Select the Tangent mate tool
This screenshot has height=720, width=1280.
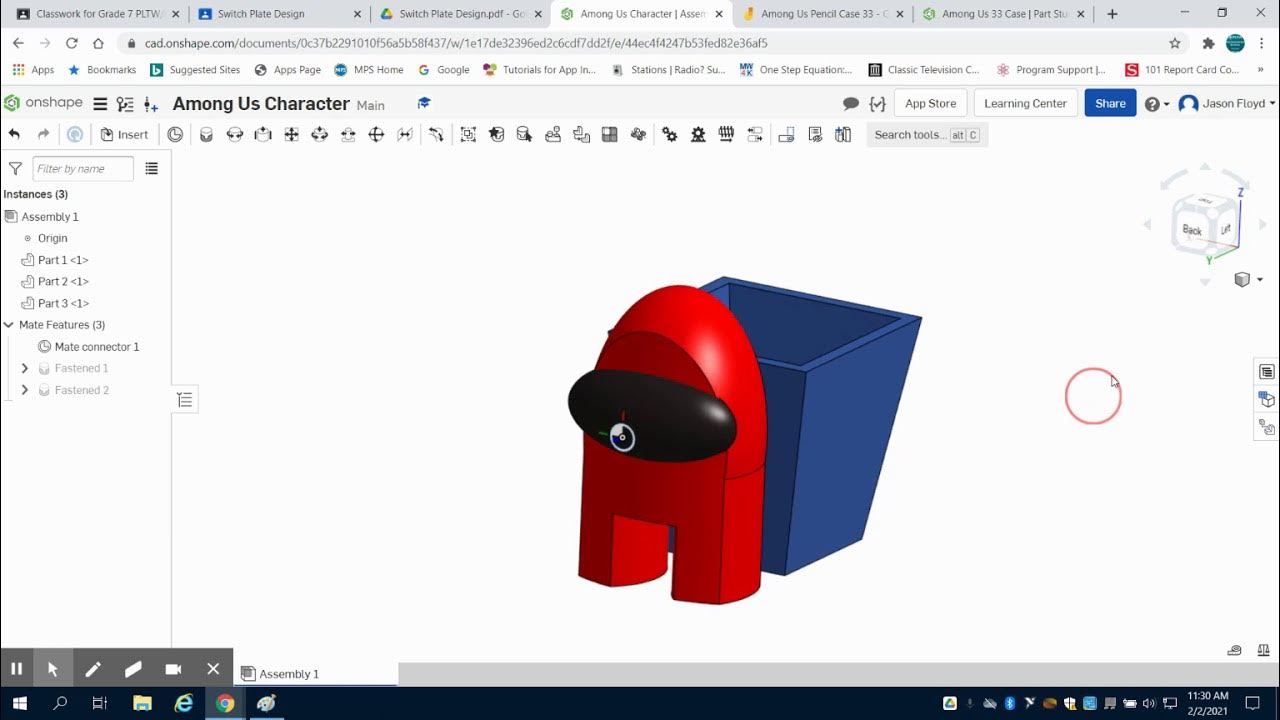[x=436, y=134]
